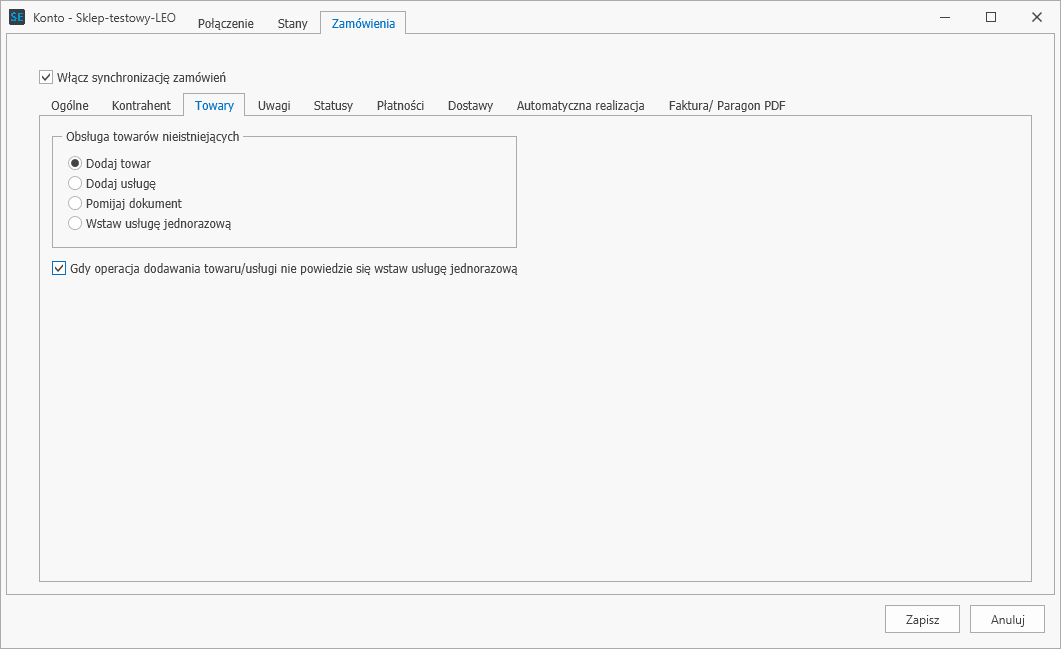Image resolution: width=1061 pixels, height=649 pixels.
Task: Switch to the Kontrahent sub-tab
Action: [x=141, y=106]
